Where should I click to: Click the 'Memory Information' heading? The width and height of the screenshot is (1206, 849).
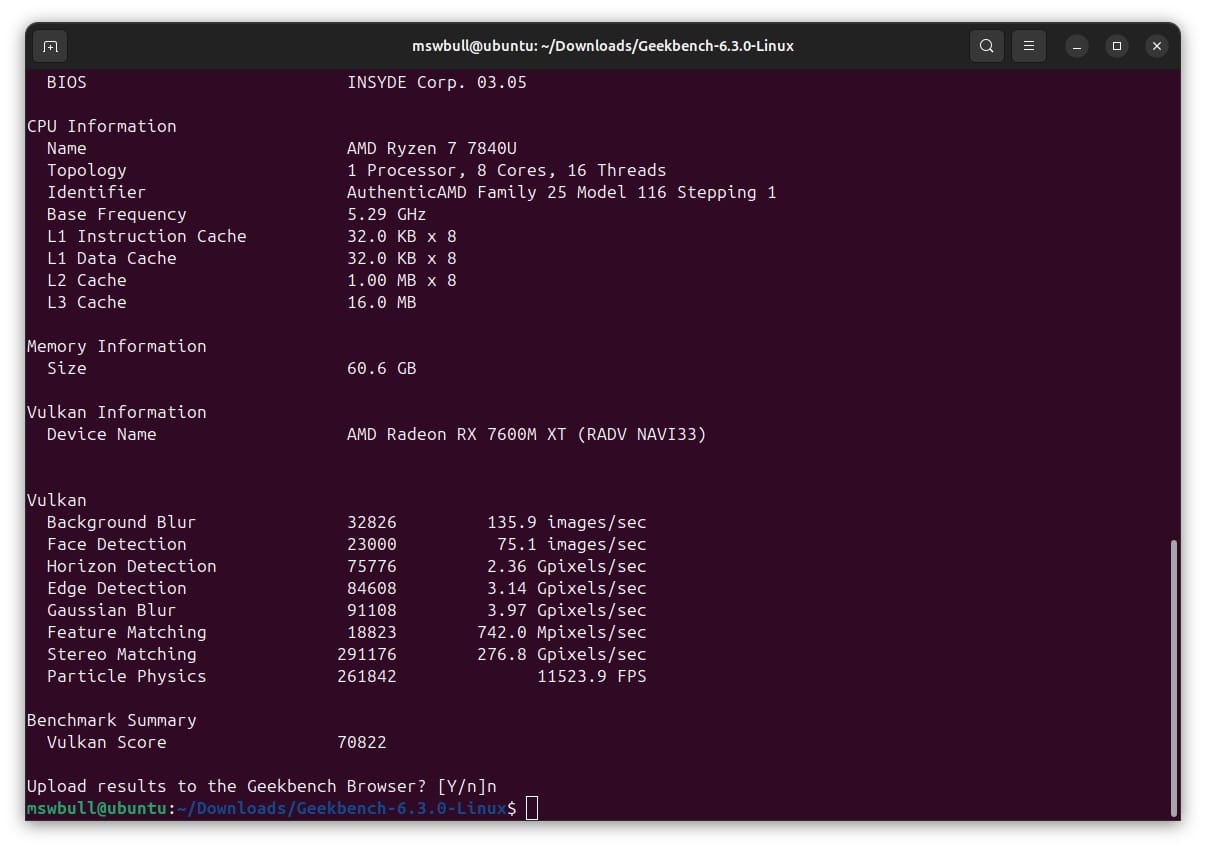[116, 346]
